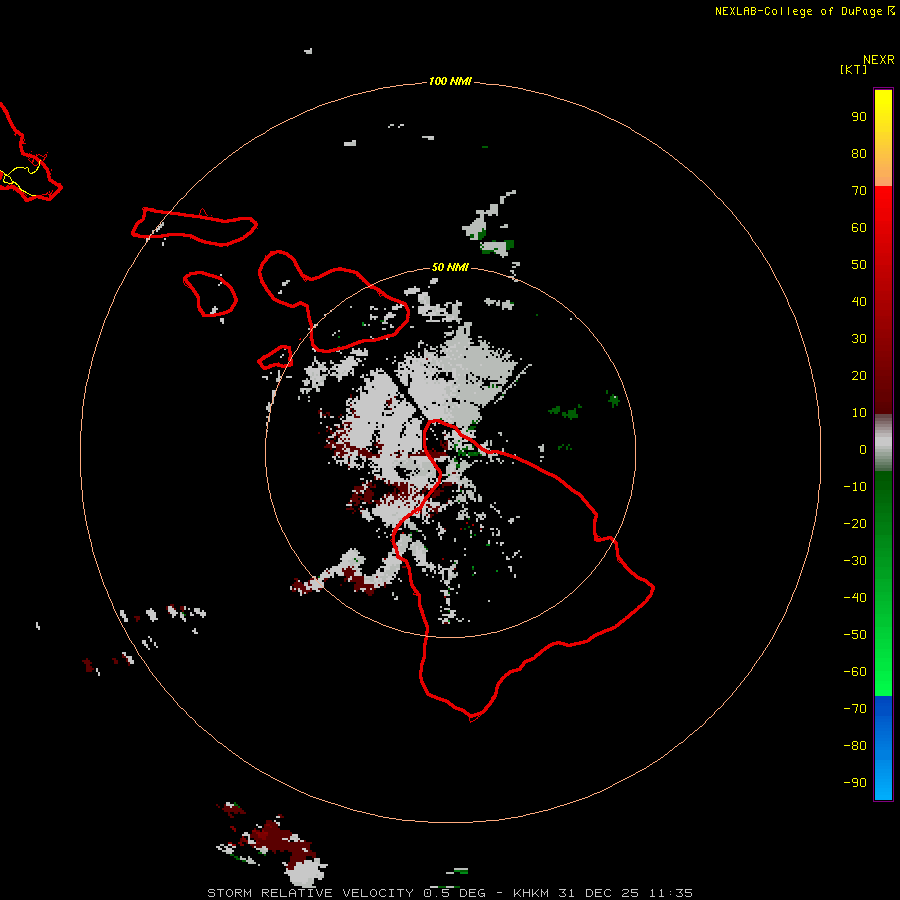Select the -40 scale value
This screenshot has width=900, height=900.
(x=855, y=598)
